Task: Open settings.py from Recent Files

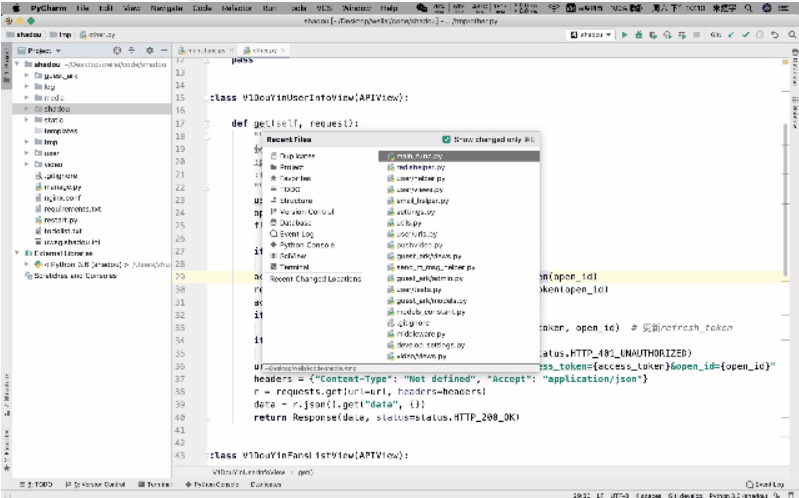Action: pos(415,212)
